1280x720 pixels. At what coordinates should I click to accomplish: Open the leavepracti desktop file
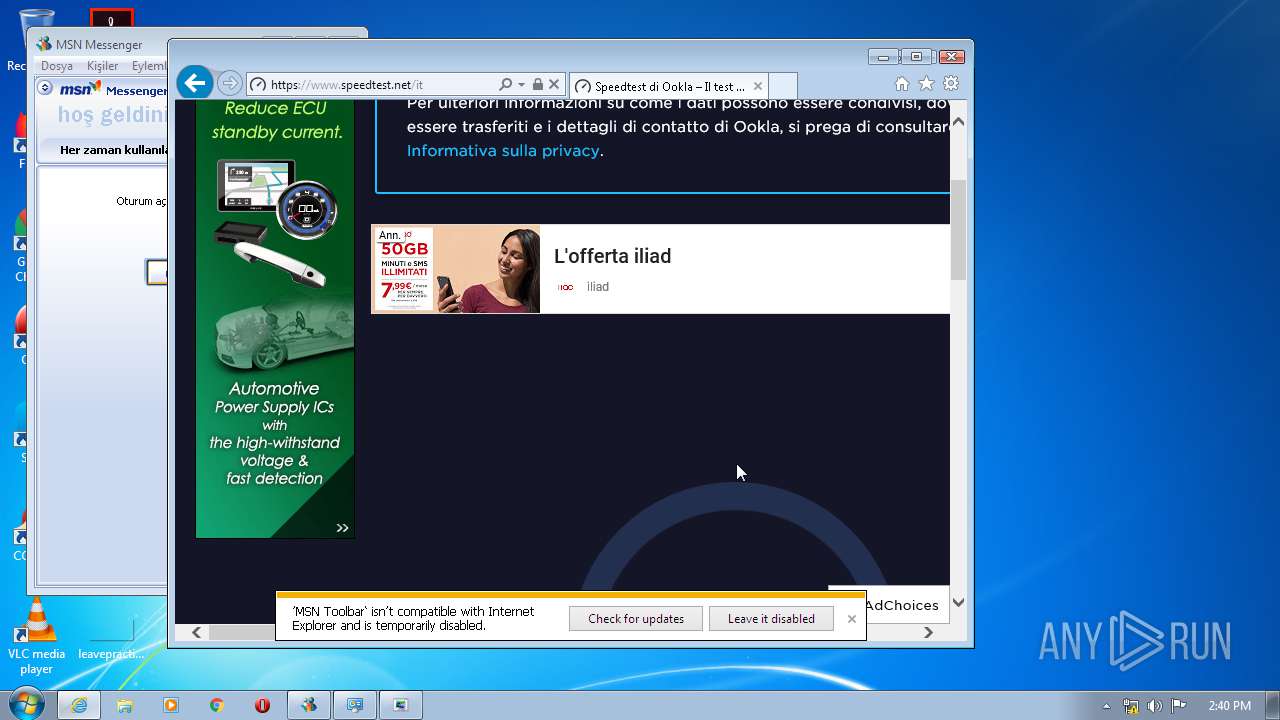tap(111, 636)
